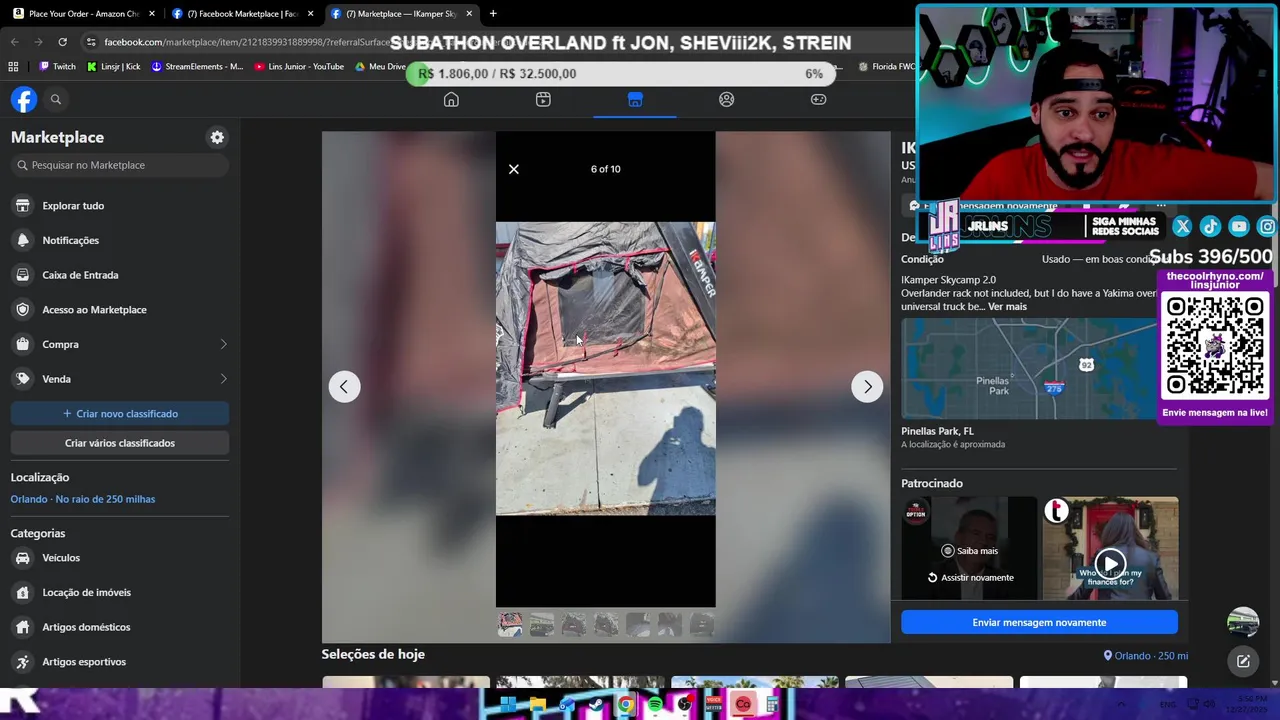Change location Orlando No raio de 250 milhas

(x=83, y=499)
